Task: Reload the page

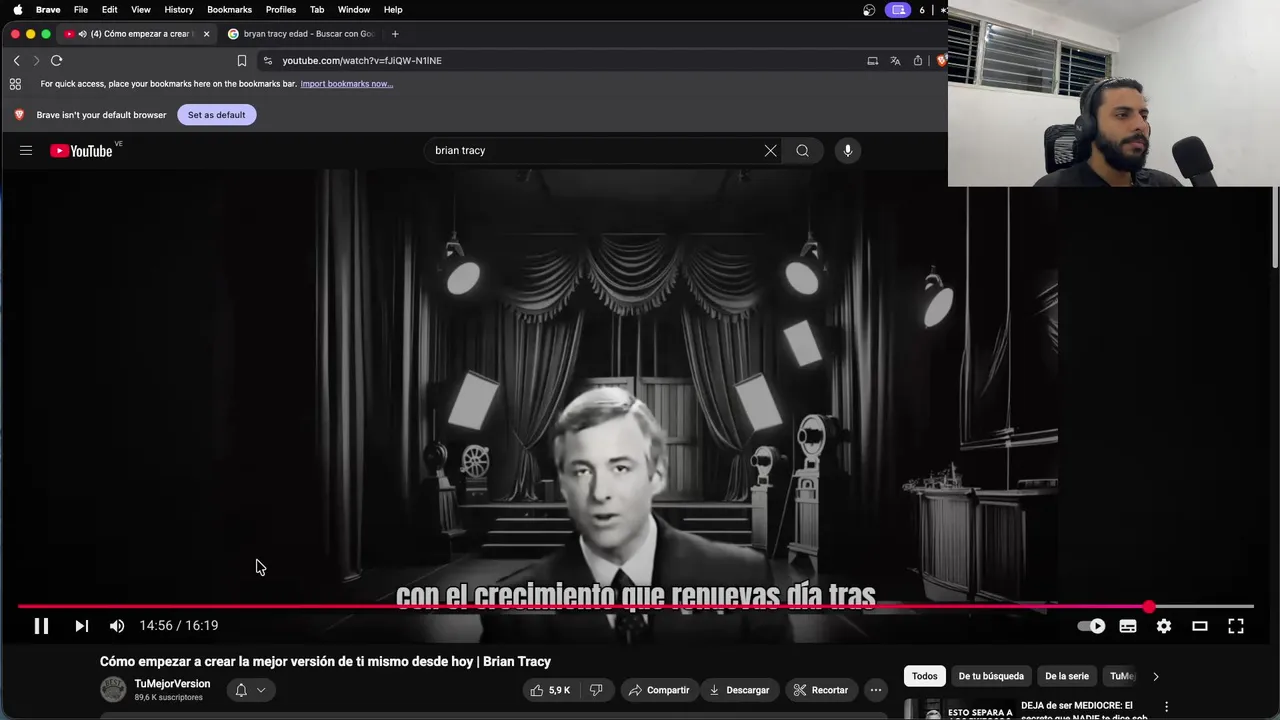Action: pyautogui.click(x=57, y=61)
